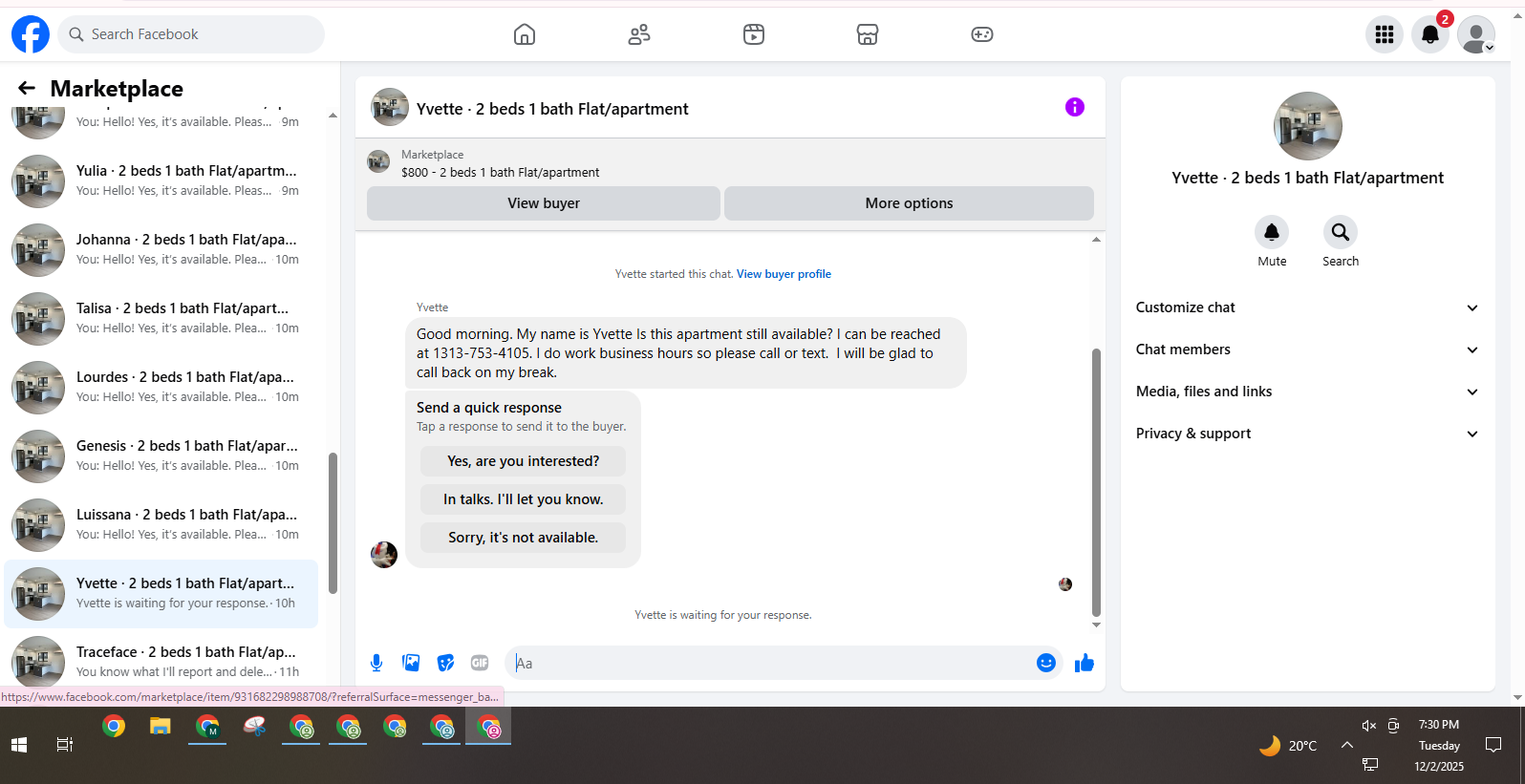Open the Marketplace storefront icon

point(868,34)
